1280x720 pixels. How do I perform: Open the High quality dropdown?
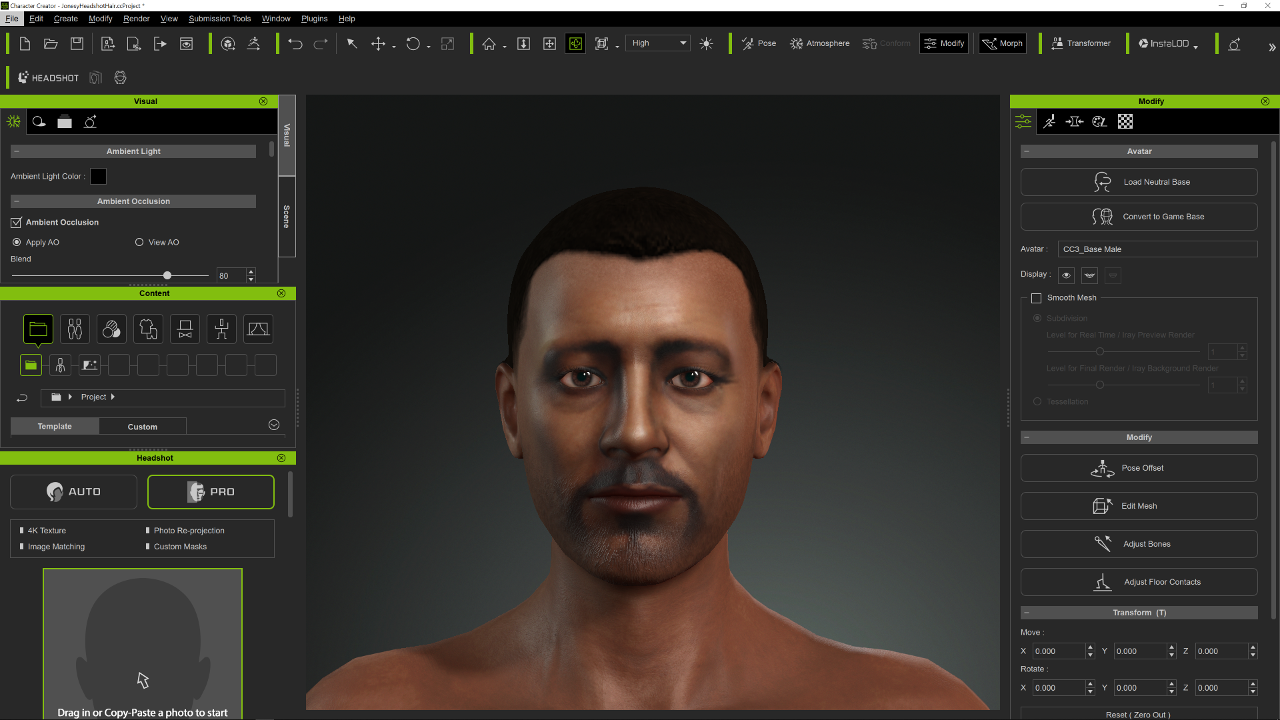tap(659, 43)
